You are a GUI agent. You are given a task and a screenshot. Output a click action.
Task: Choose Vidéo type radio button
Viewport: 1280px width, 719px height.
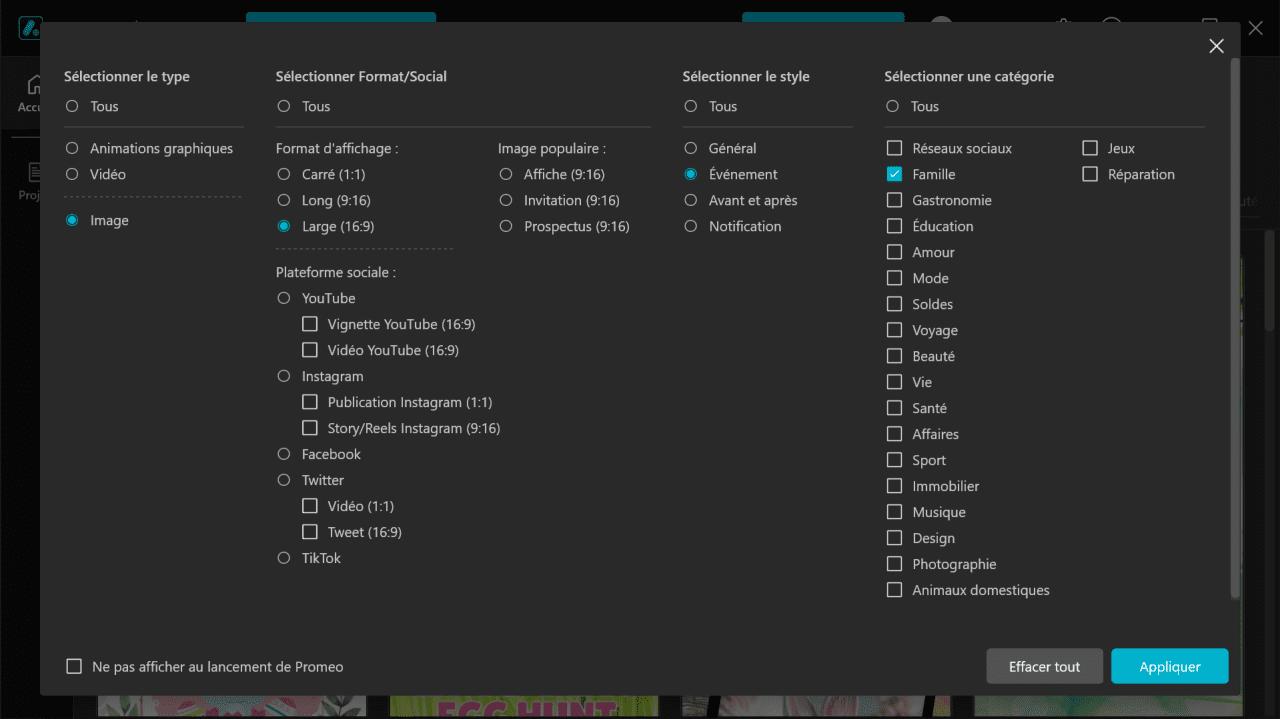(x=72, y=174)
